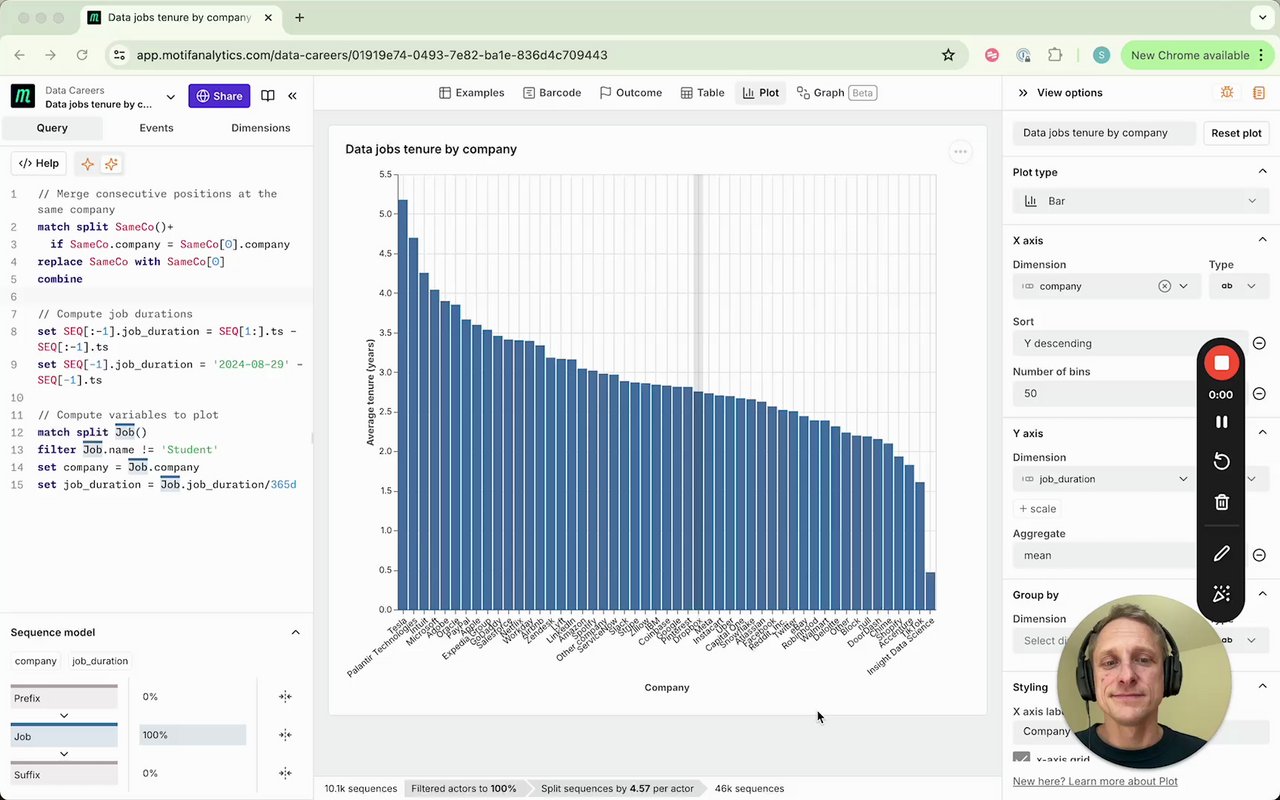Screen dimensions: 1280x800
Task: Reload the page
Action: click(x=82, y=55)
